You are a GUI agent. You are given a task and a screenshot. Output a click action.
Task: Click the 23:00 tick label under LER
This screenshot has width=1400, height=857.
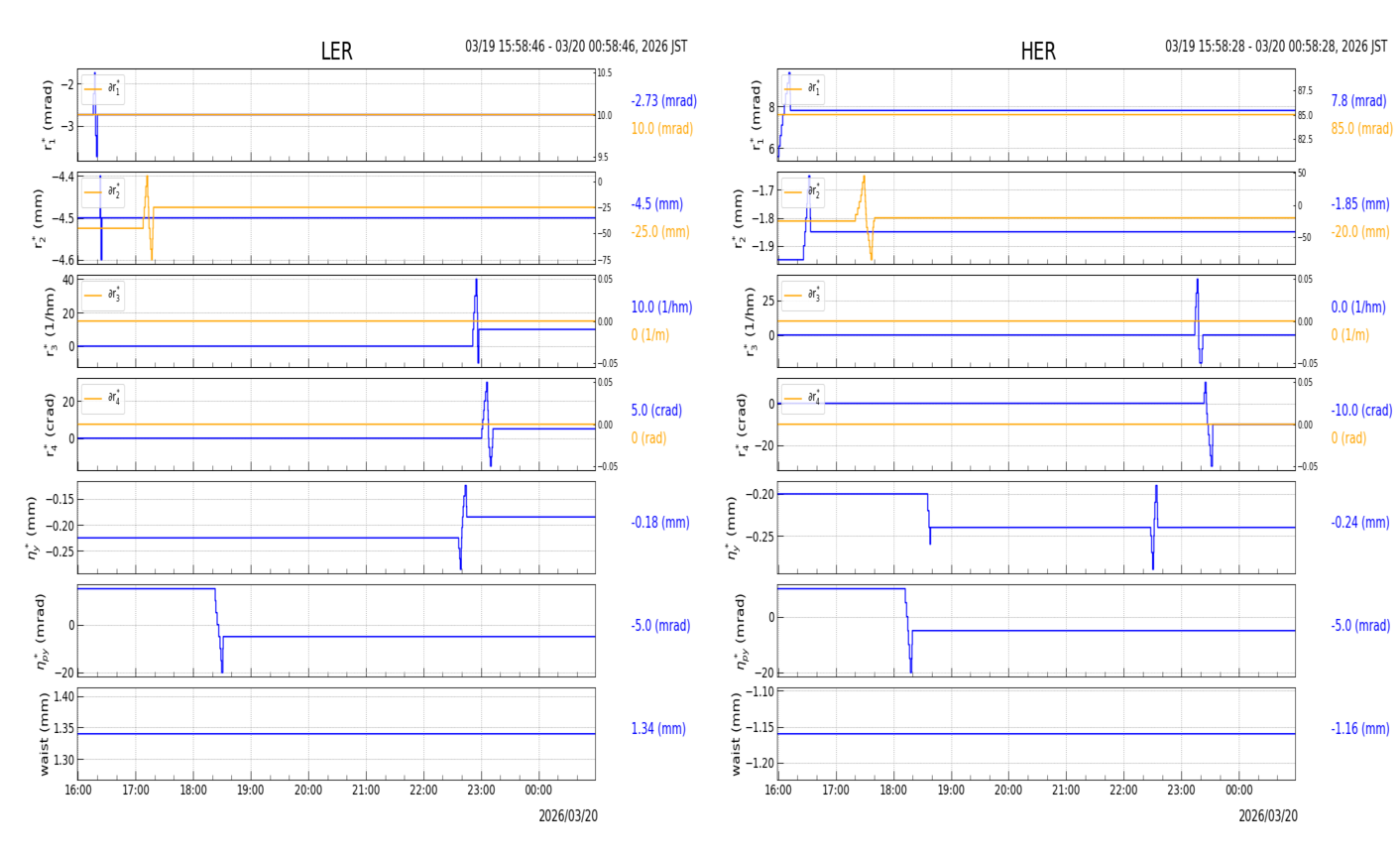pyautogui.click(x=481, y=791)
